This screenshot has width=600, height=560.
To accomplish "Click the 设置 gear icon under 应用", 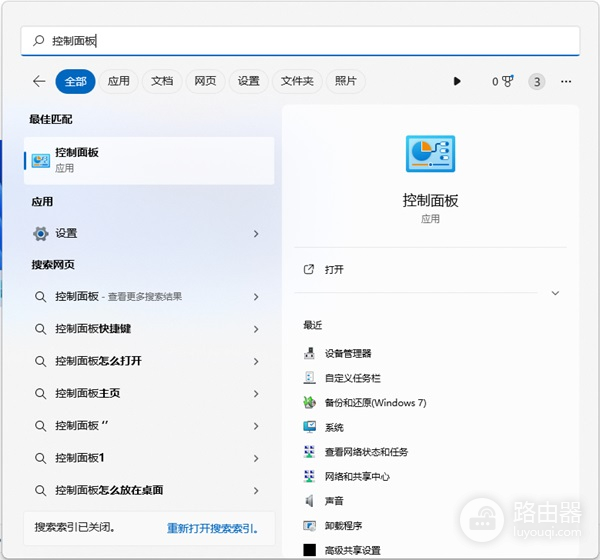I will click(x=41, y=233).
